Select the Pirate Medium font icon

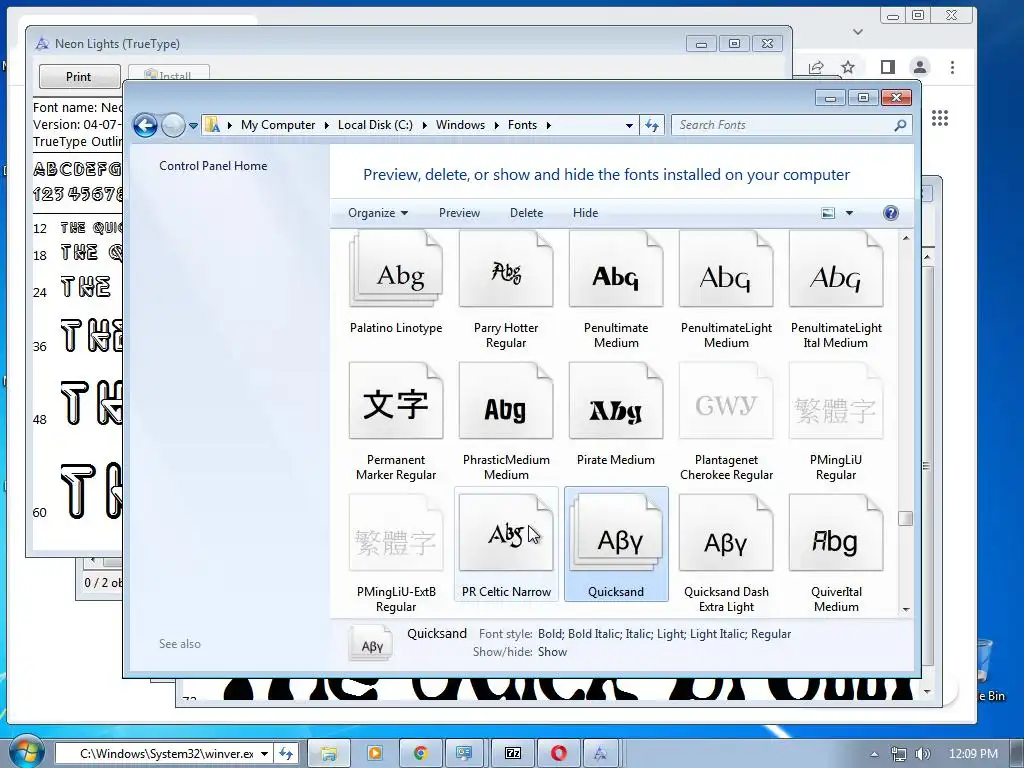pos(616,401)
